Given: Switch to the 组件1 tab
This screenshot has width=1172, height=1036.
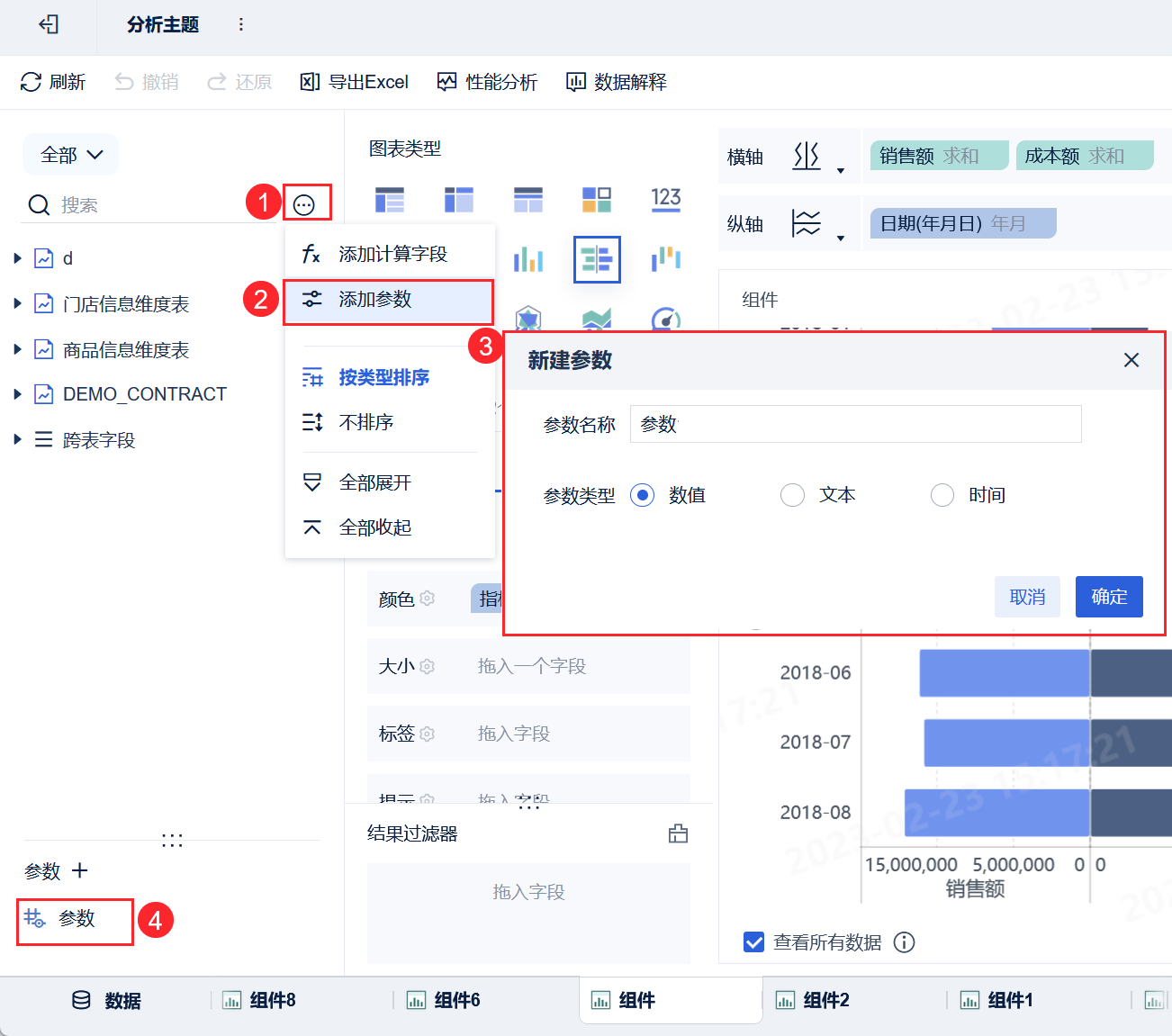Looking at the screenshot, I should [x=997, y=1001].
